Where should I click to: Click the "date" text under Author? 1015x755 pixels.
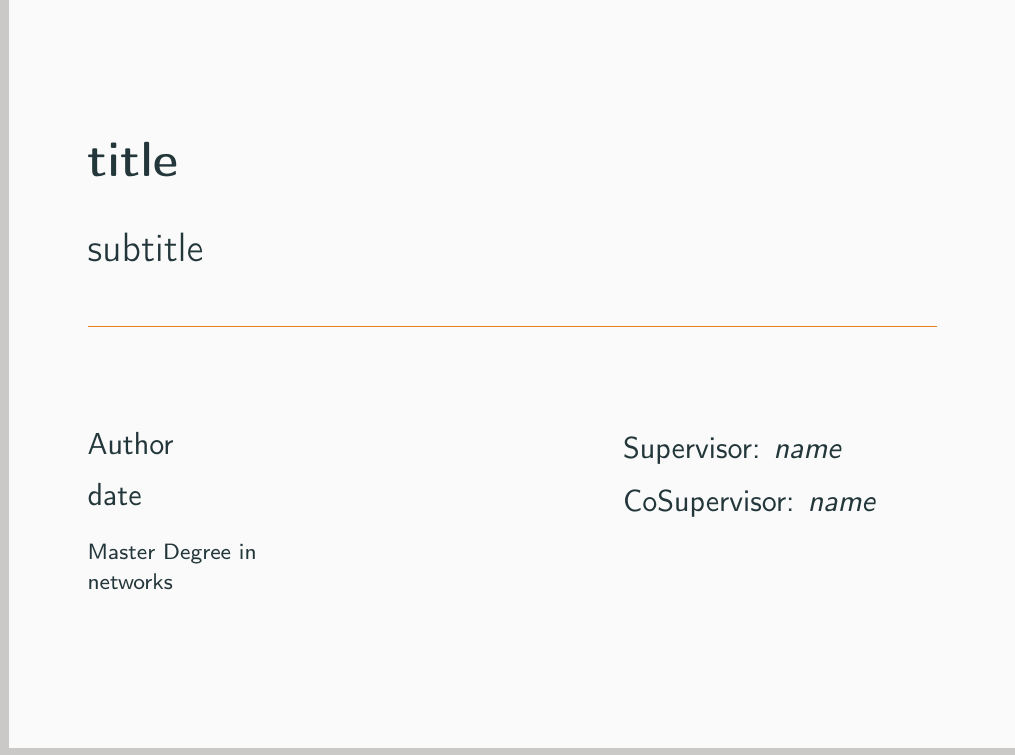(x=115, y=495)
